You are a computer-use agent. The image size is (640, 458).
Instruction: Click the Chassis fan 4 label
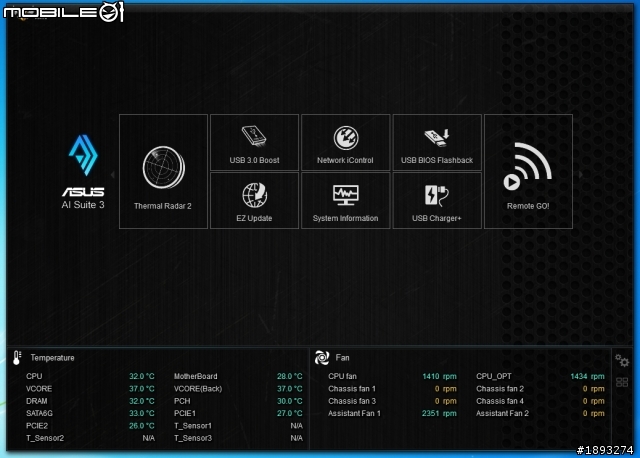click(500, 401)
